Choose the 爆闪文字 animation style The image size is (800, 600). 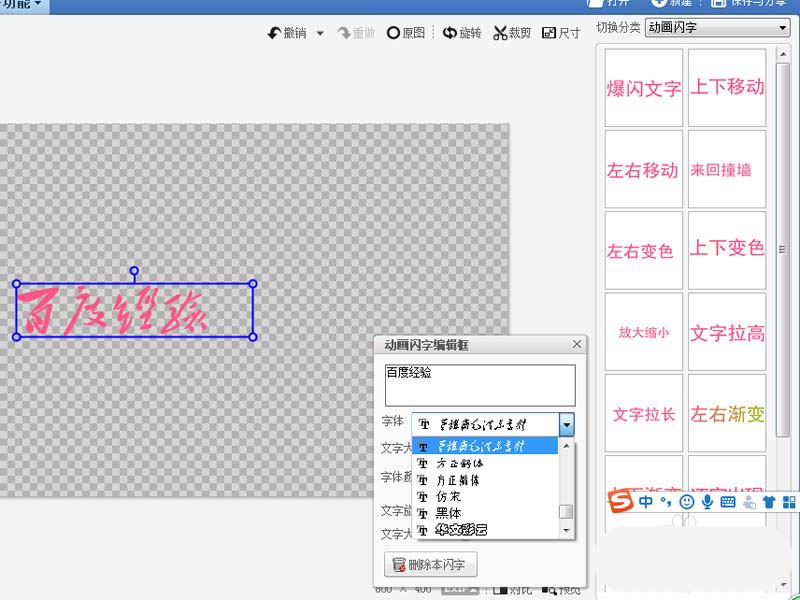click(643, 88)
